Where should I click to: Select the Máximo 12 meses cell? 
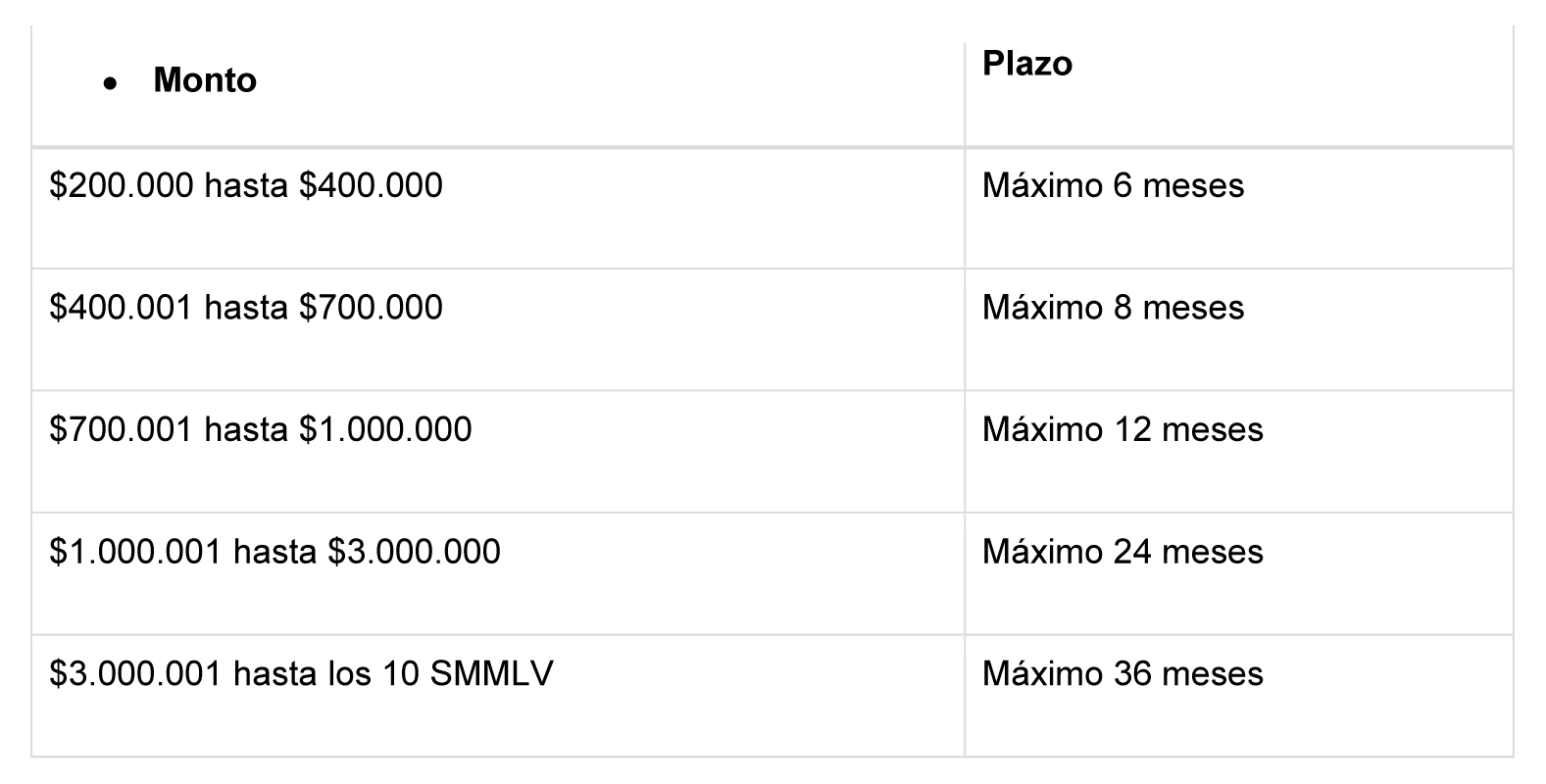[1239, 452]
